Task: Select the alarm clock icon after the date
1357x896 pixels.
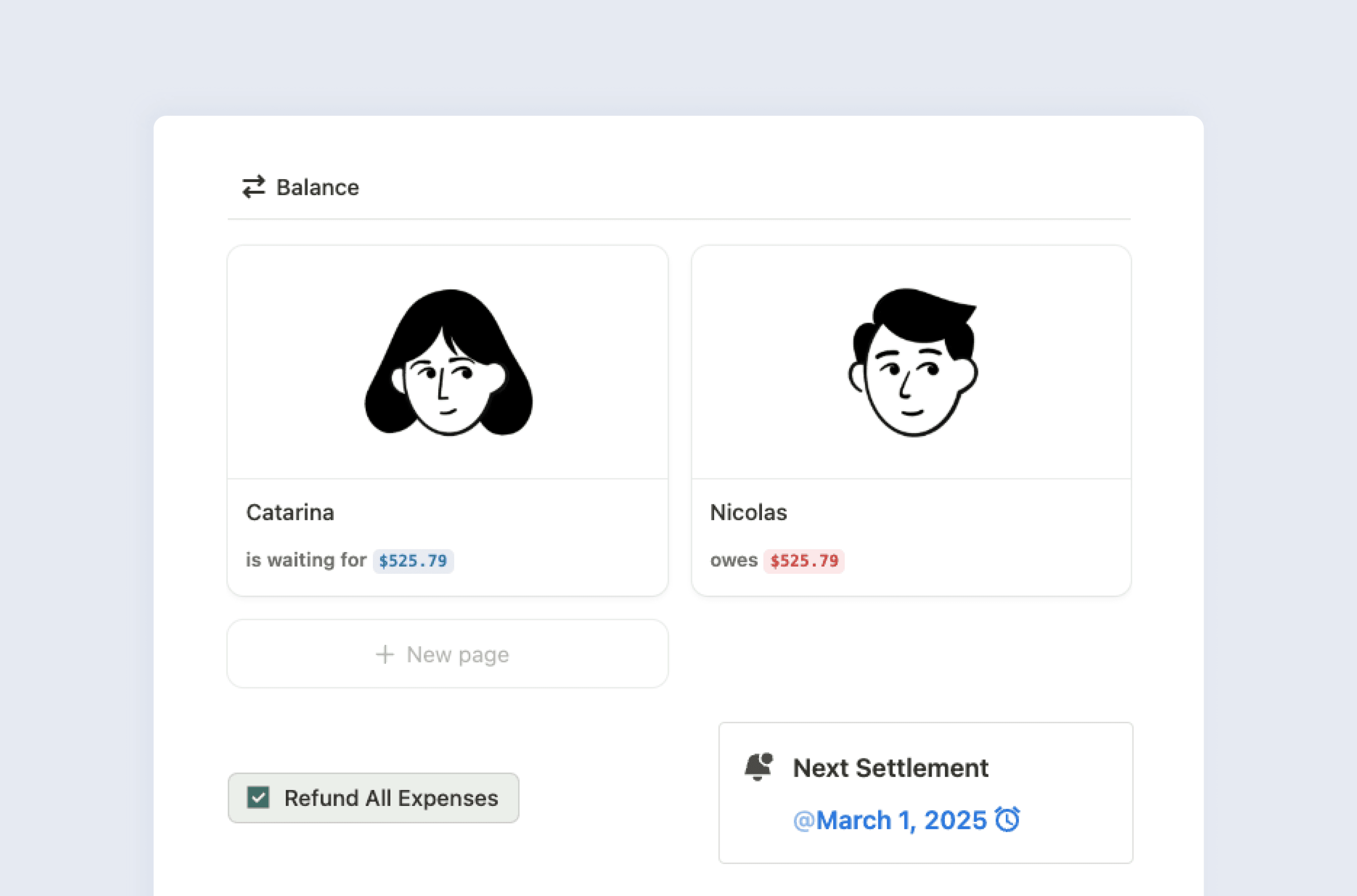Action: pyautogui.click(x=1009, y=820)
